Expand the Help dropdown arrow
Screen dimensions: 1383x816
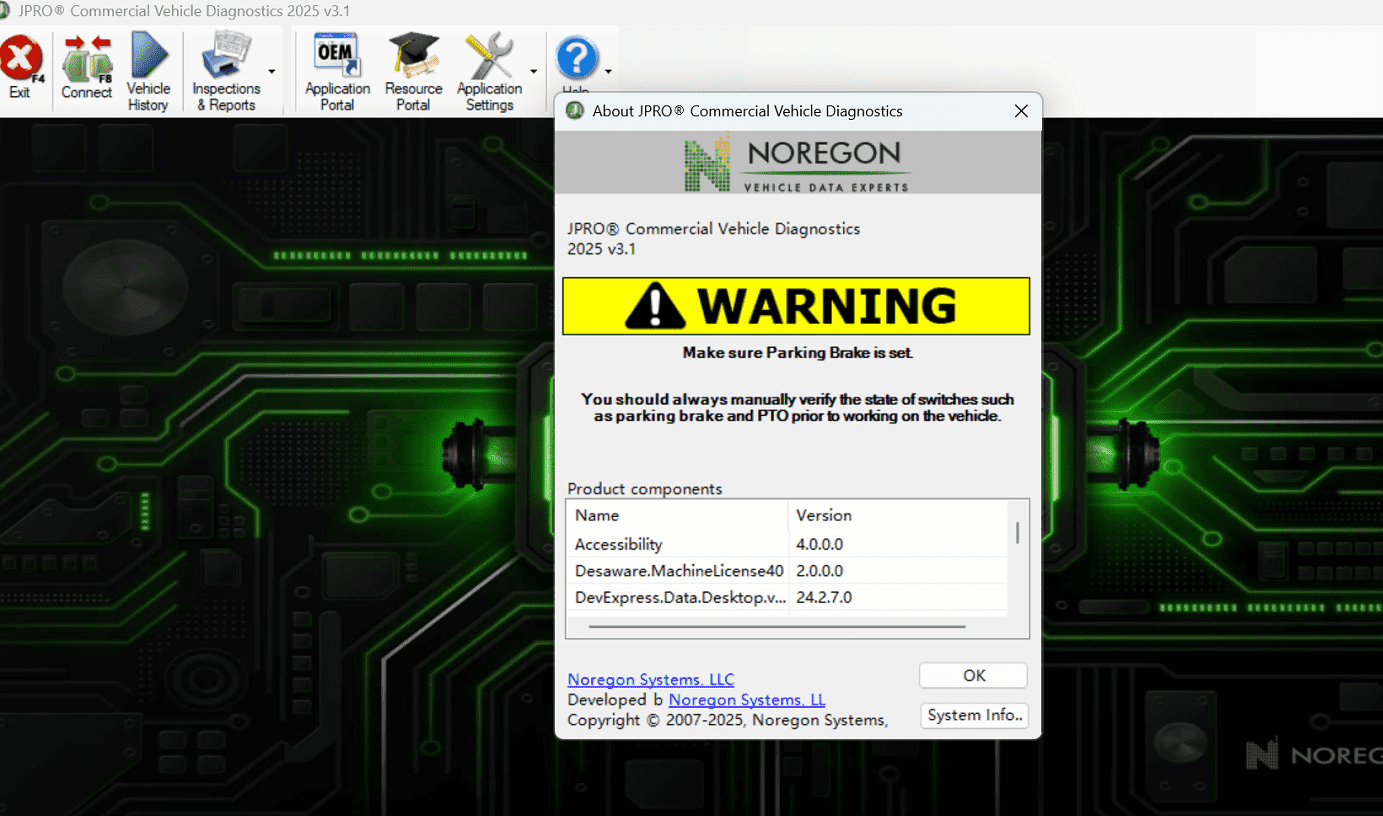[x=608, y=72]
